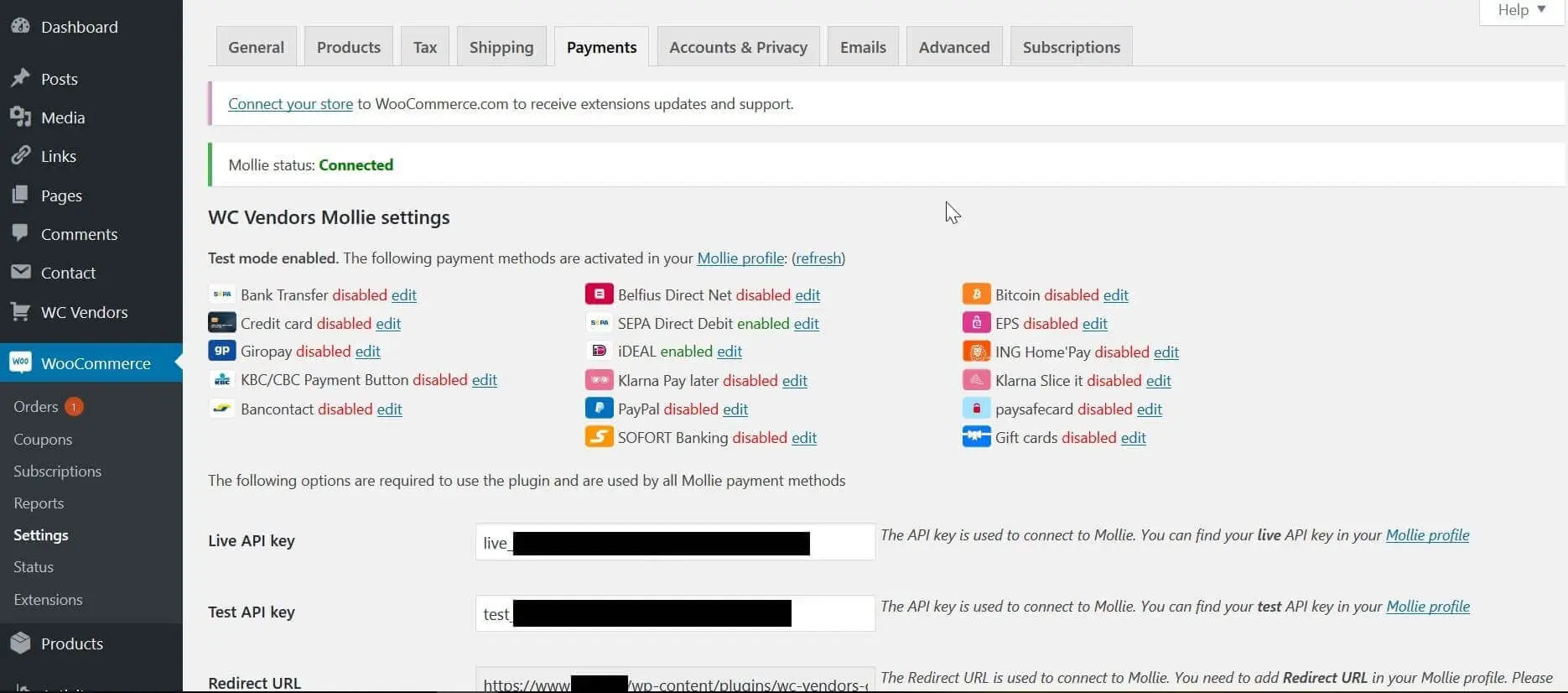
Task: Edit the SEPA Direct Debit method
Action: (807, 324)
